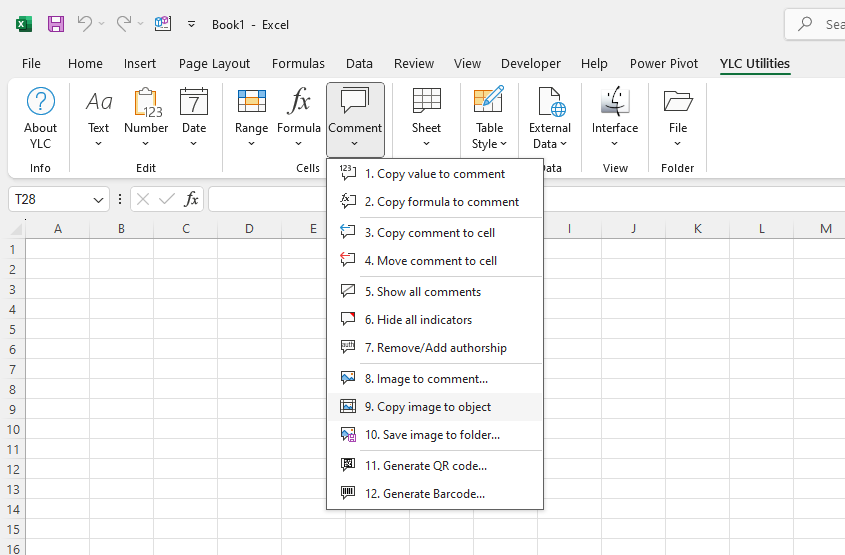This screenshot has width=845, height=555.
Task: Click Show all comments menu entry
Action: [422, 292]
